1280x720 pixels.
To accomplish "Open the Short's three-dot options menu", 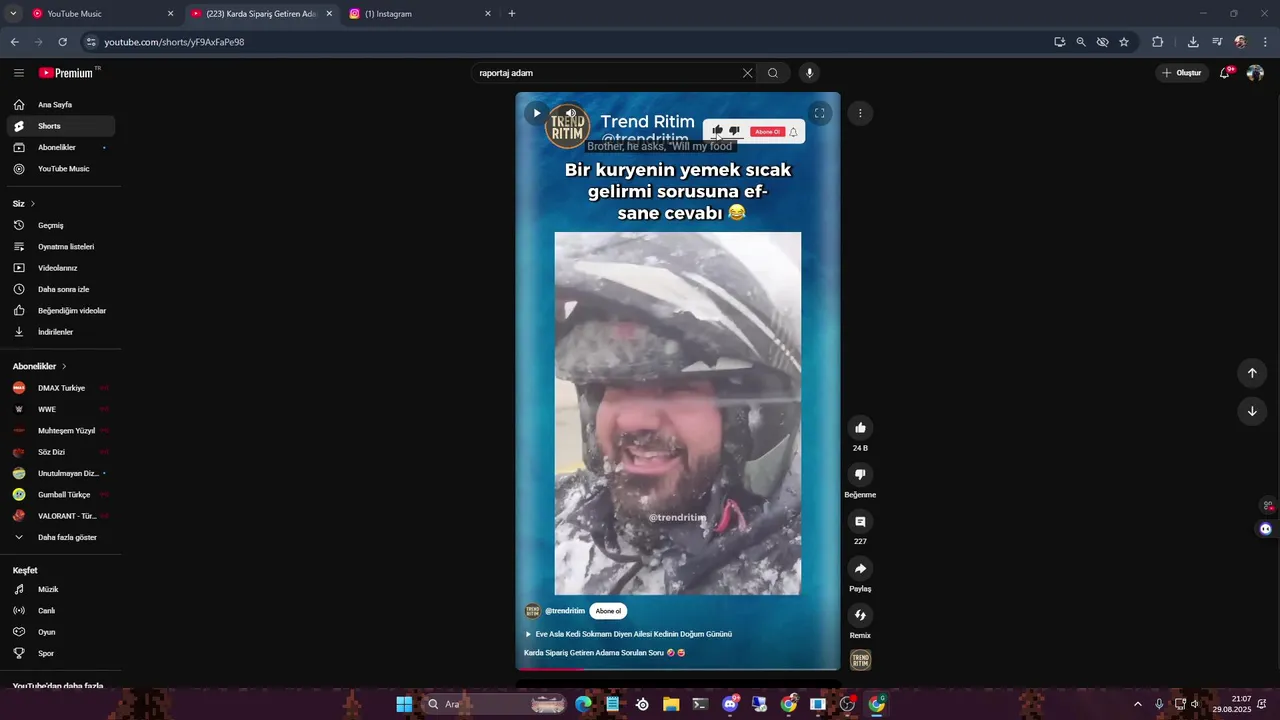I will (x=860, y=113).
